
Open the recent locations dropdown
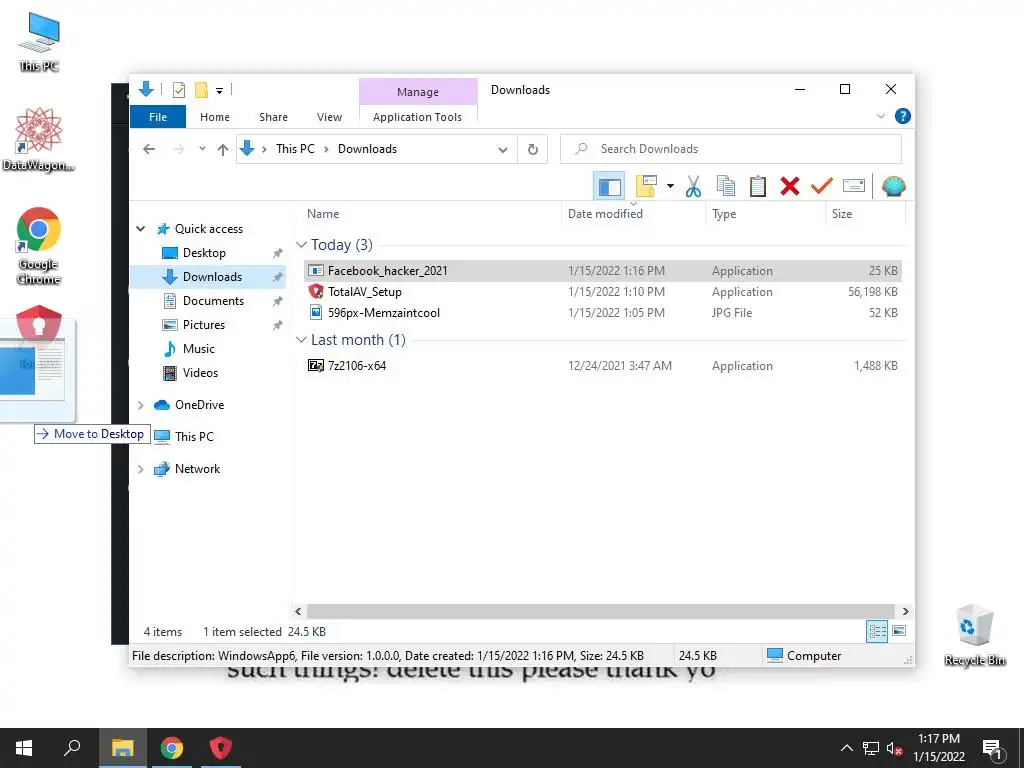point(202,149)
